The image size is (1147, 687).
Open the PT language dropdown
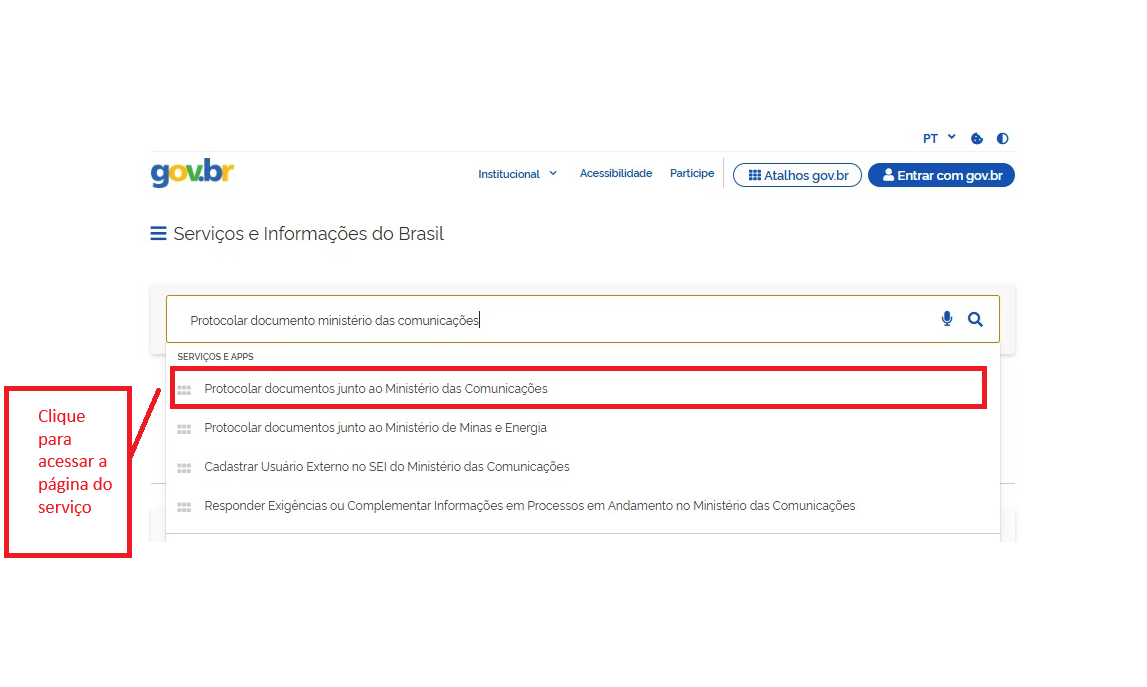click(x=939, y=138)
